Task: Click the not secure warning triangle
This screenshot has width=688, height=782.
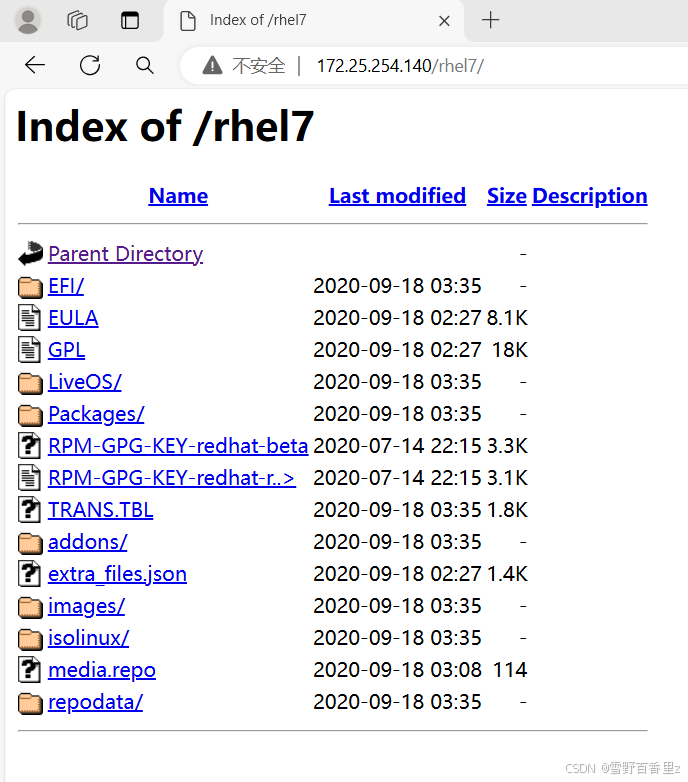Action: (x=212, y=65)
